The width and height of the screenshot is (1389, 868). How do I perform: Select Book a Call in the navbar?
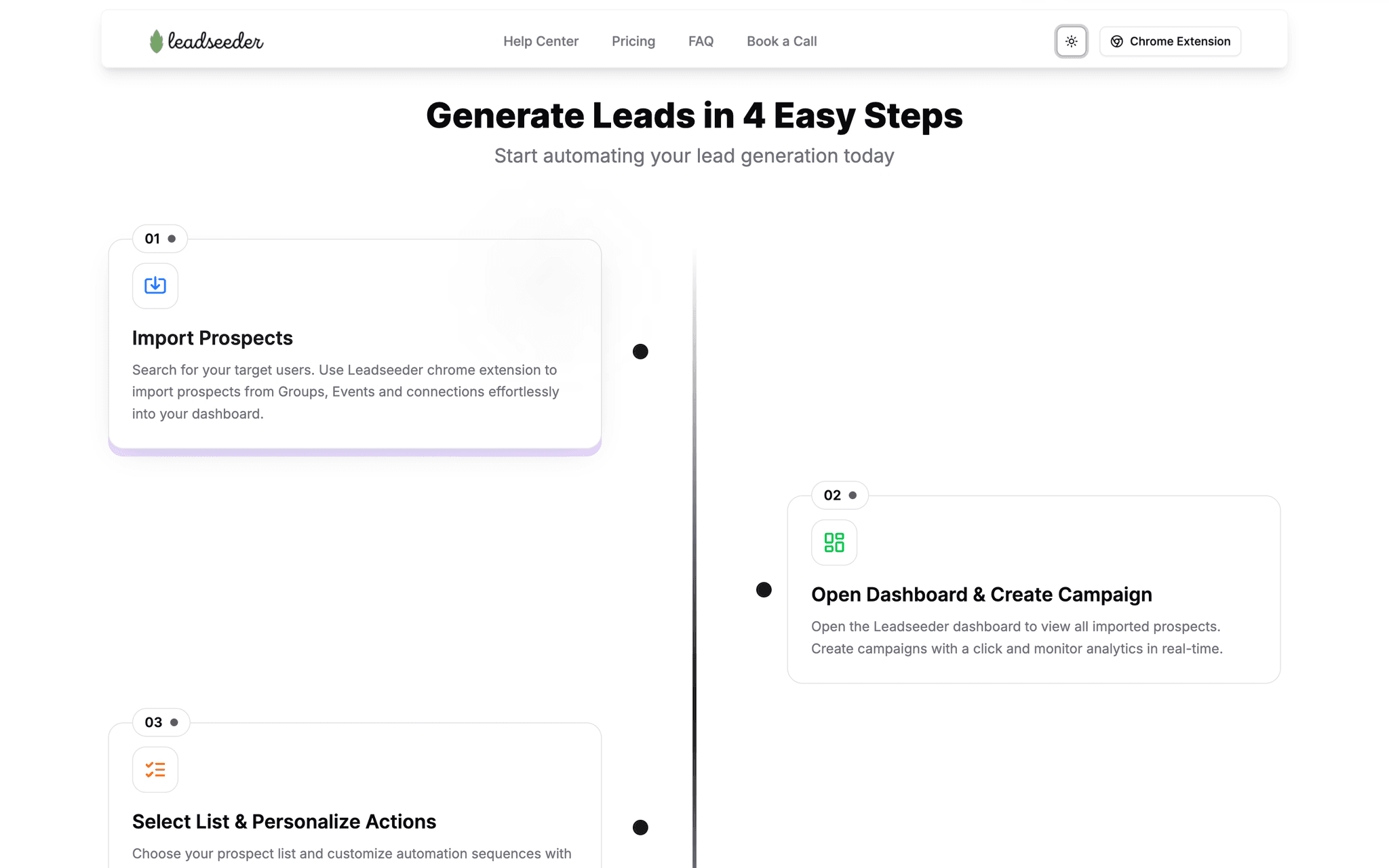point(781,41)
